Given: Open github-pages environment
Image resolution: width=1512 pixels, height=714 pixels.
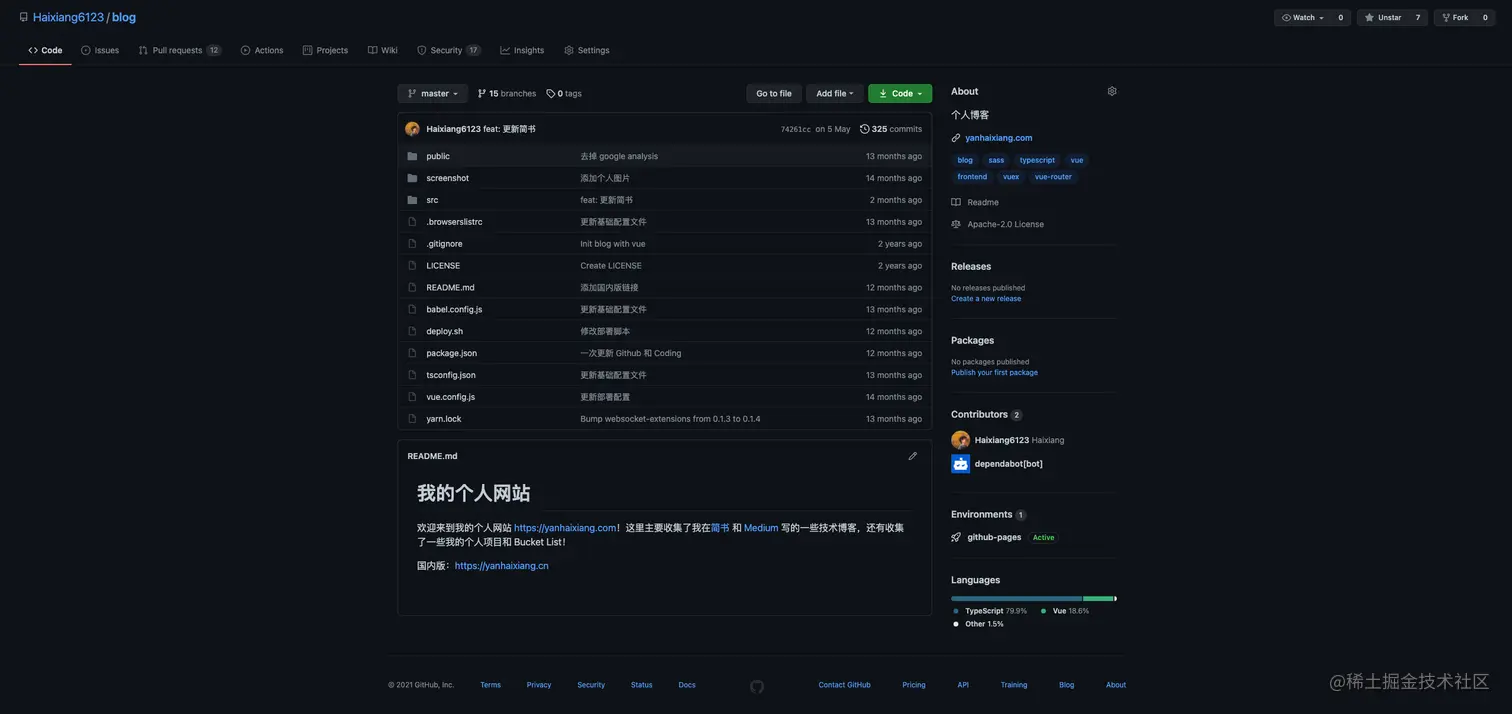Looking at the screenshot, I should click(x=994, y=537).
